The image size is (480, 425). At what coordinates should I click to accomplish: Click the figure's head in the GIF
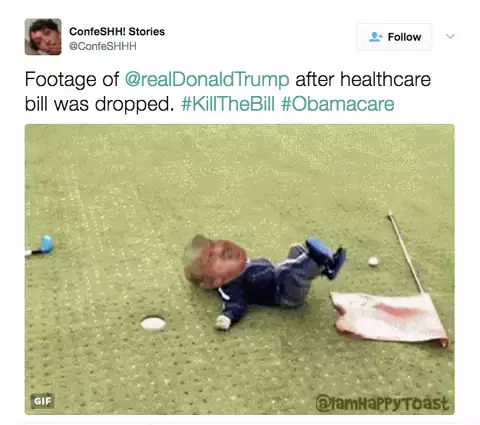[214, 262]
